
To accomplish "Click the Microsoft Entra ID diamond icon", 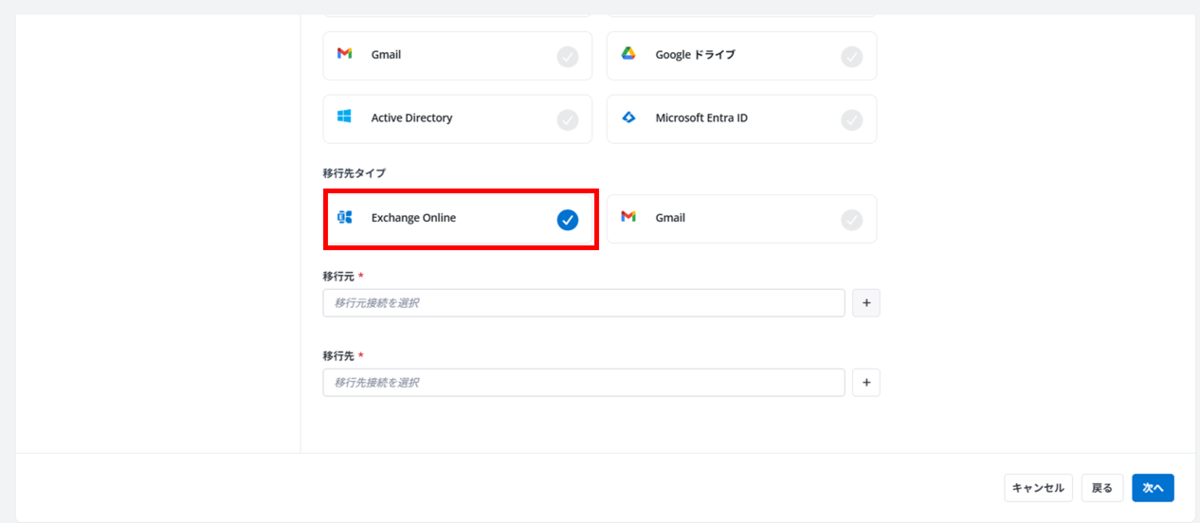I will click(x=628, y=117).
